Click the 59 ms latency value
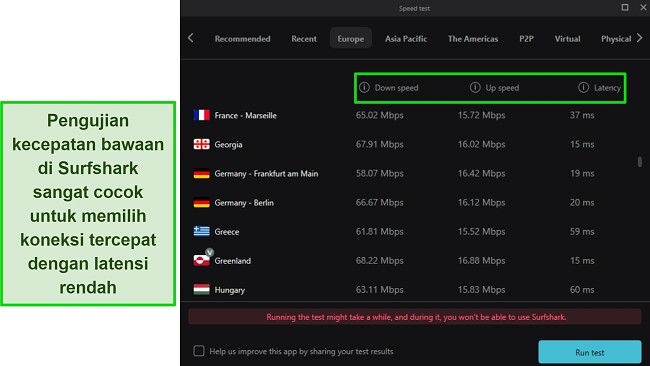650x366 pixels. click(582, 231)
